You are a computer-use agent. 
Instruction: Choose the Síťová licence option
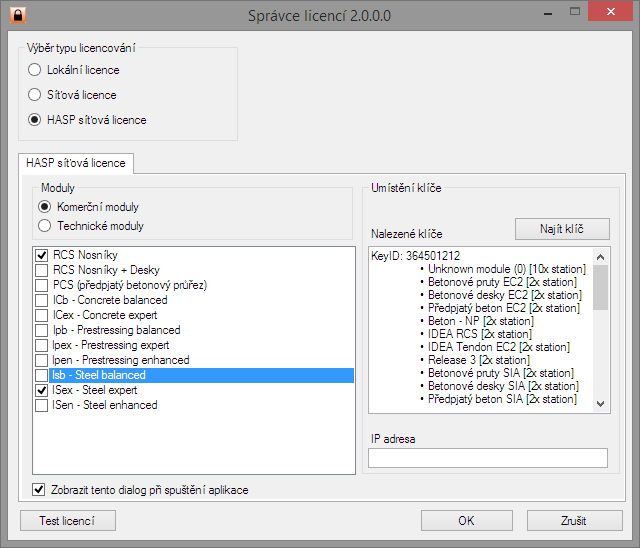34,95
